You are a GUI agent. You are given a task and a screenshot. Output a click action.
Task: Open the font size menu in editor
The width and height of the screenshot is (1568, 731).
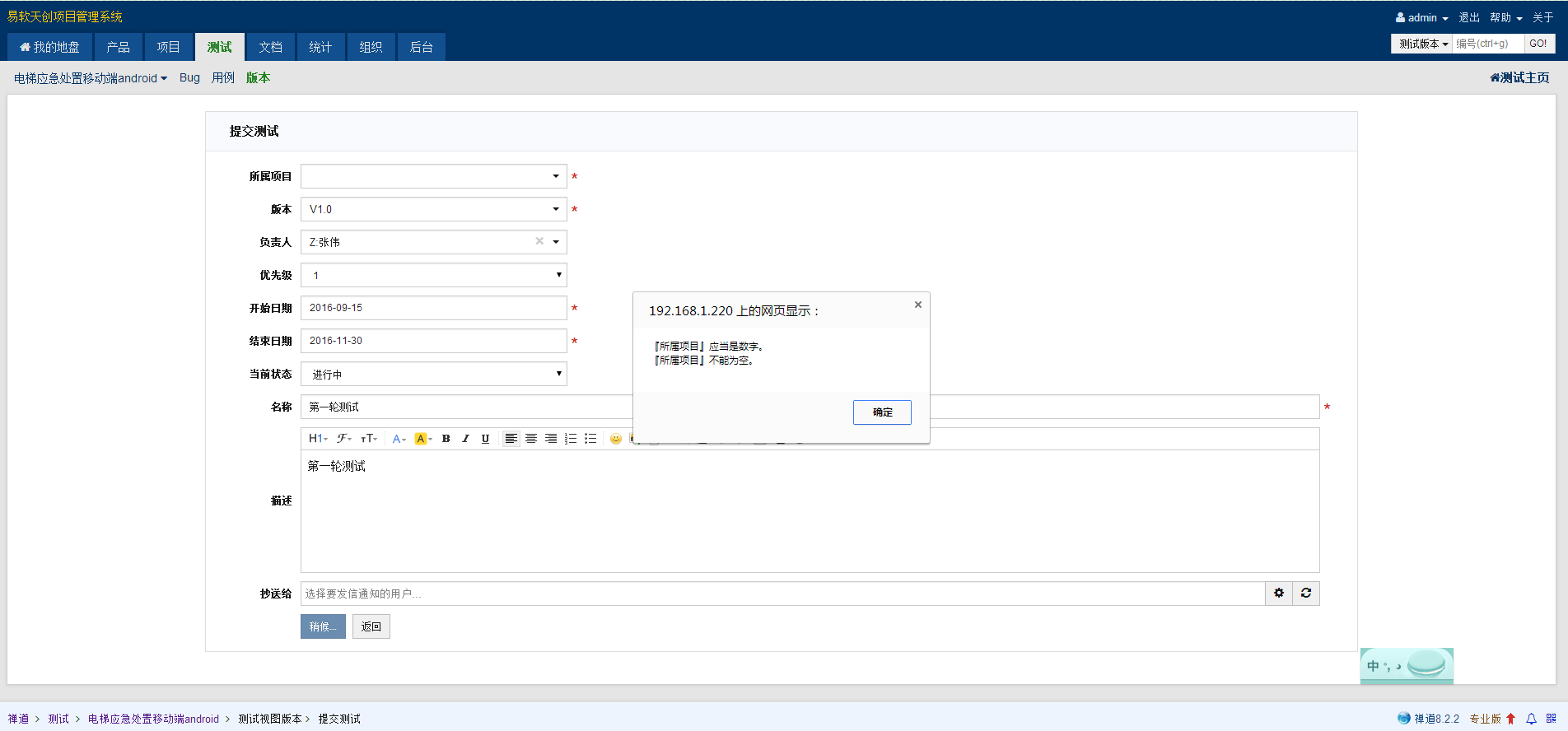tap(370, 439)
